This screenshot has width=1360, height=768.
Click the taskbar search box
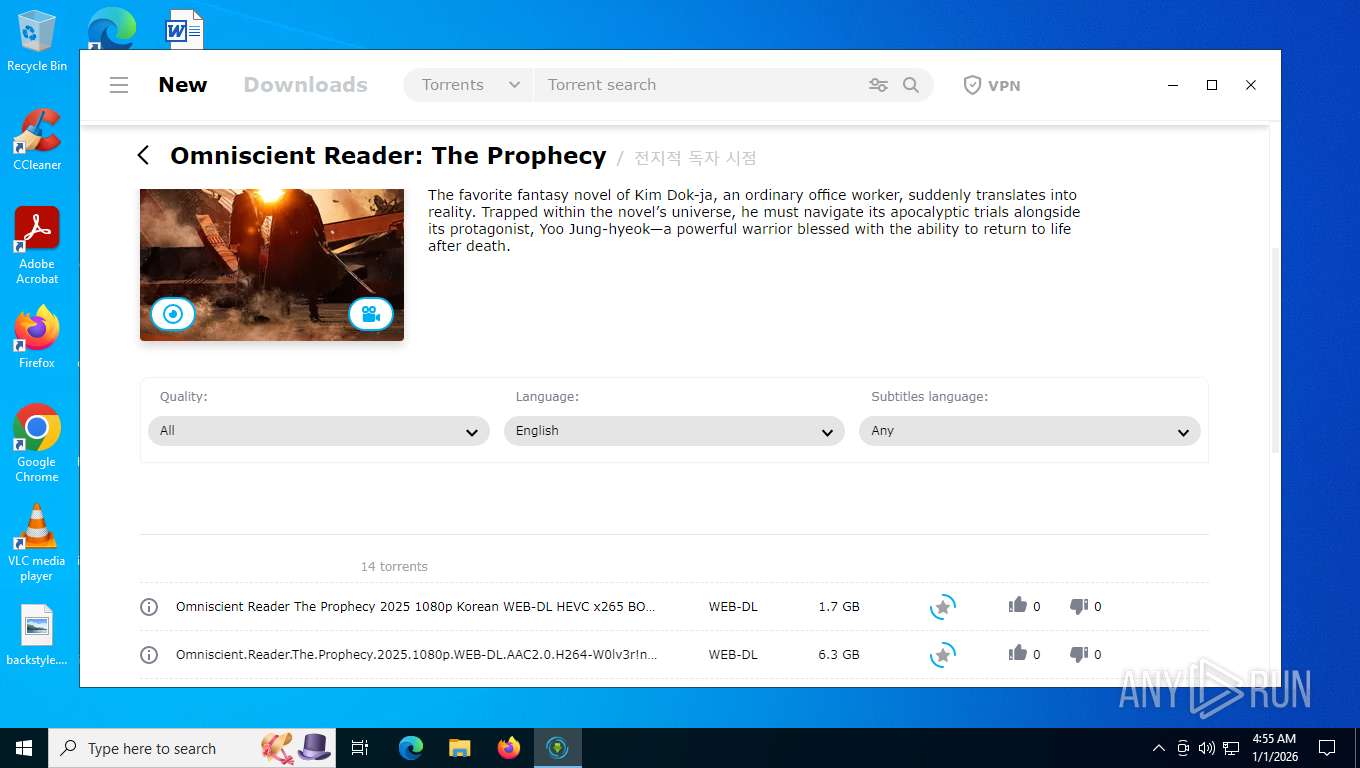pyautogui.click(x=190, y=748)
